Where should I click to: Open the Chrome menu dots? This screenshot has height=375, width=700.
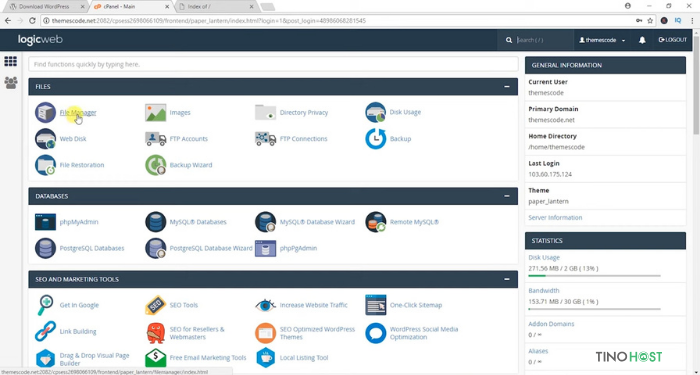pos(691,21)
